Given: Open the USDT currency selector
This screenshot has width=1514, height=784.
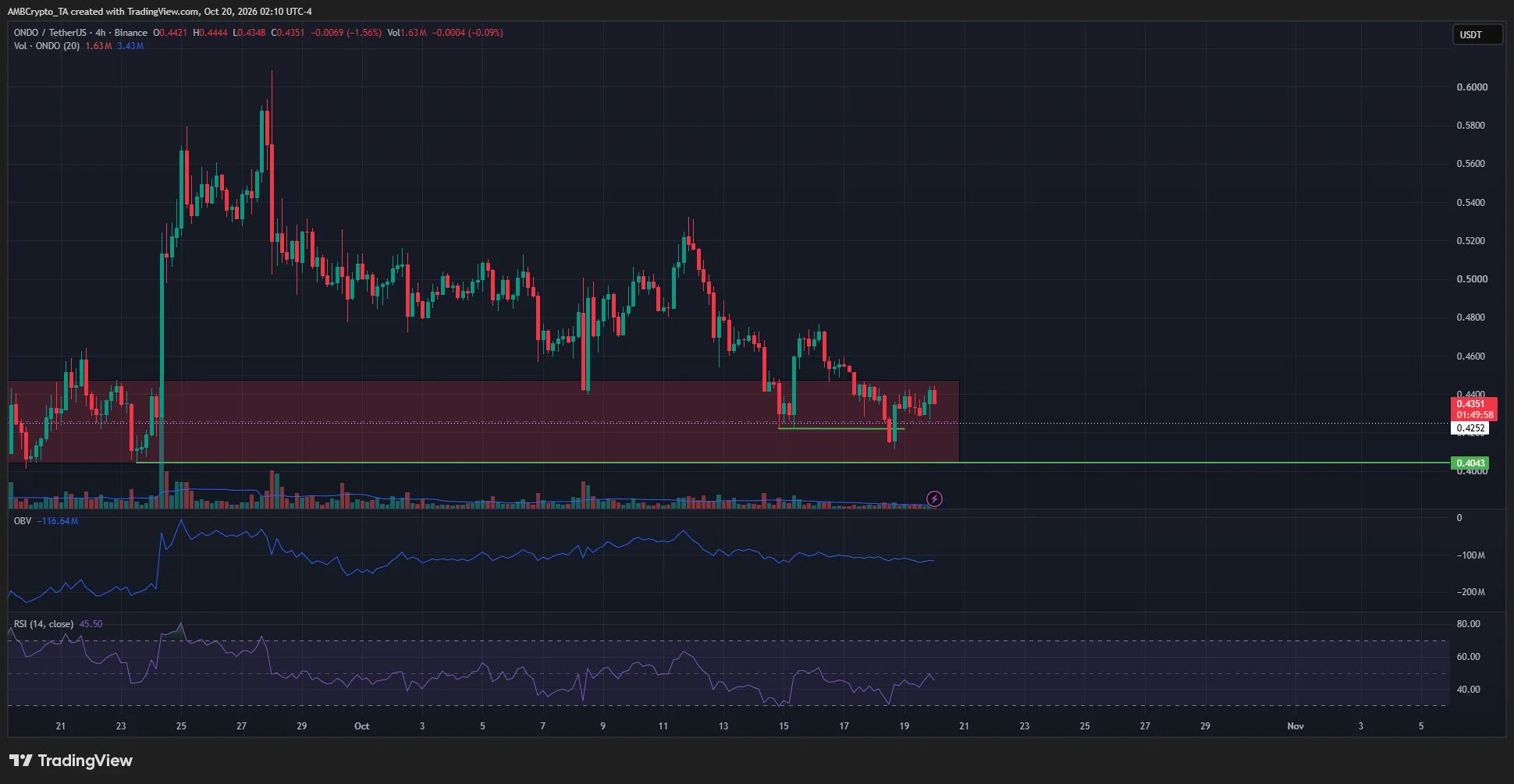Looking at the screenshot, I should tap(1477, 34).
